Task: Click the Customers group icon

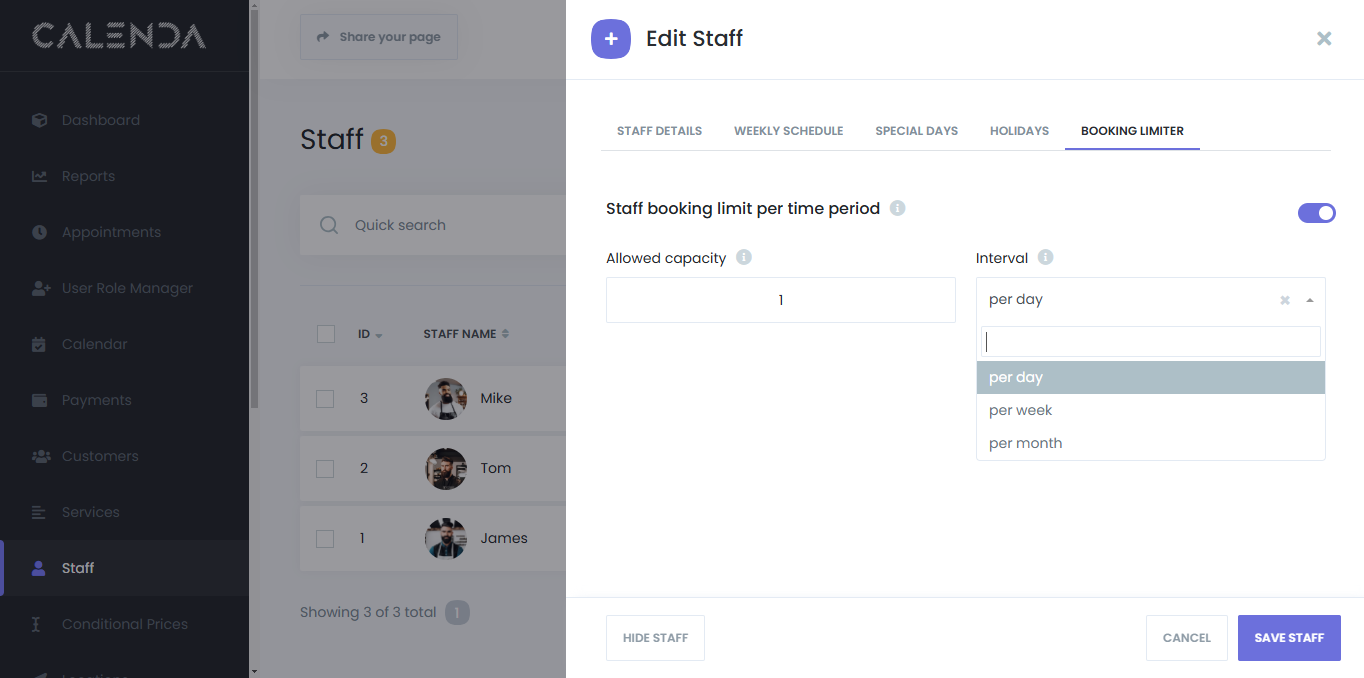Action: 40,456
